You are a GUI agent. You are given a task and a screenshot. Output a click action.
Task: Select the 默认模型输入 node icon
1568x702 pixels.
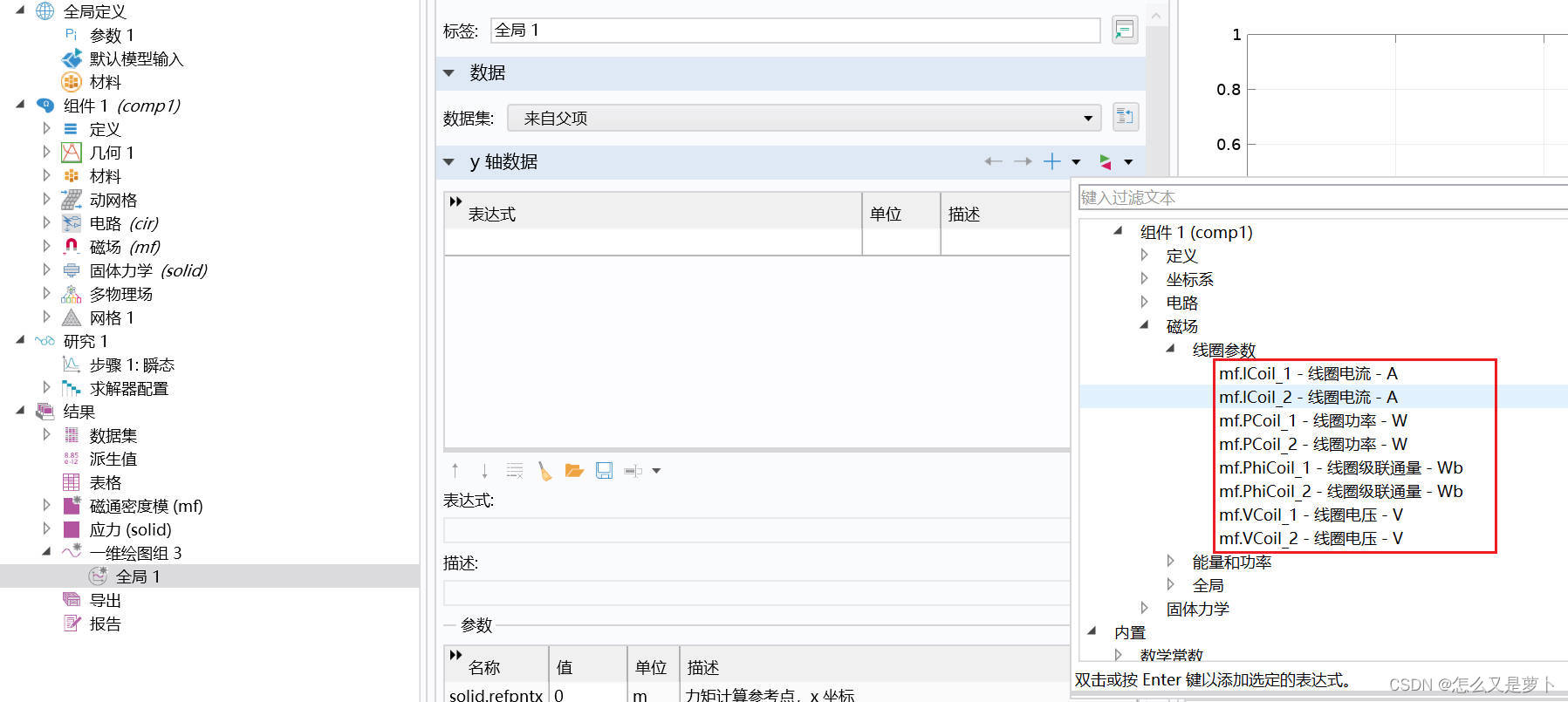pyautogui.click(x=72, y=59)
